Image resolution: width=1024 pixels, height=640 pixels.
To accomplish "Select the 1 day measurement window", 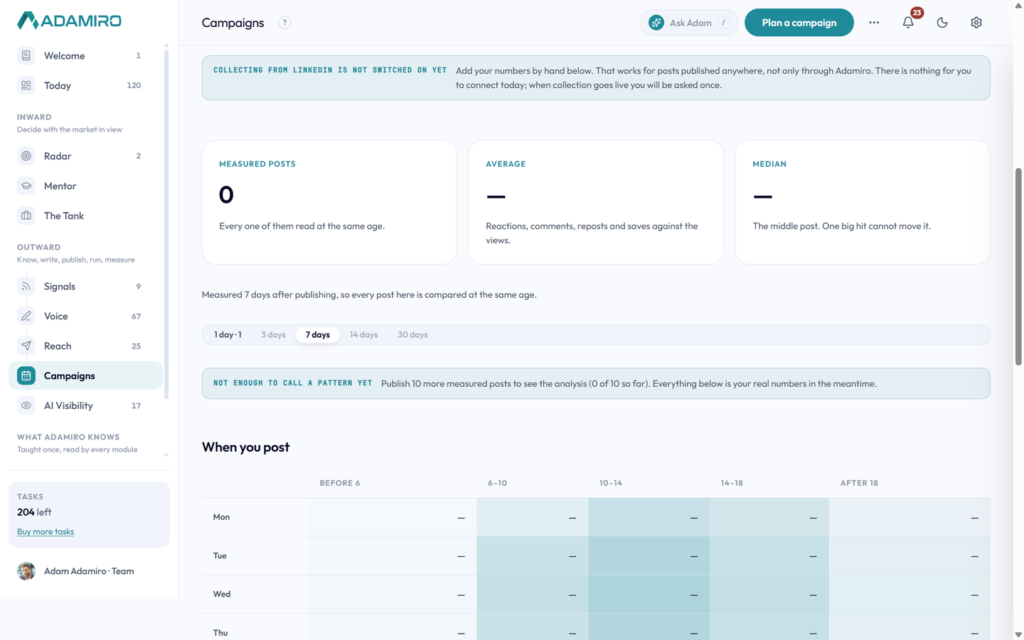I will (228, 334).
